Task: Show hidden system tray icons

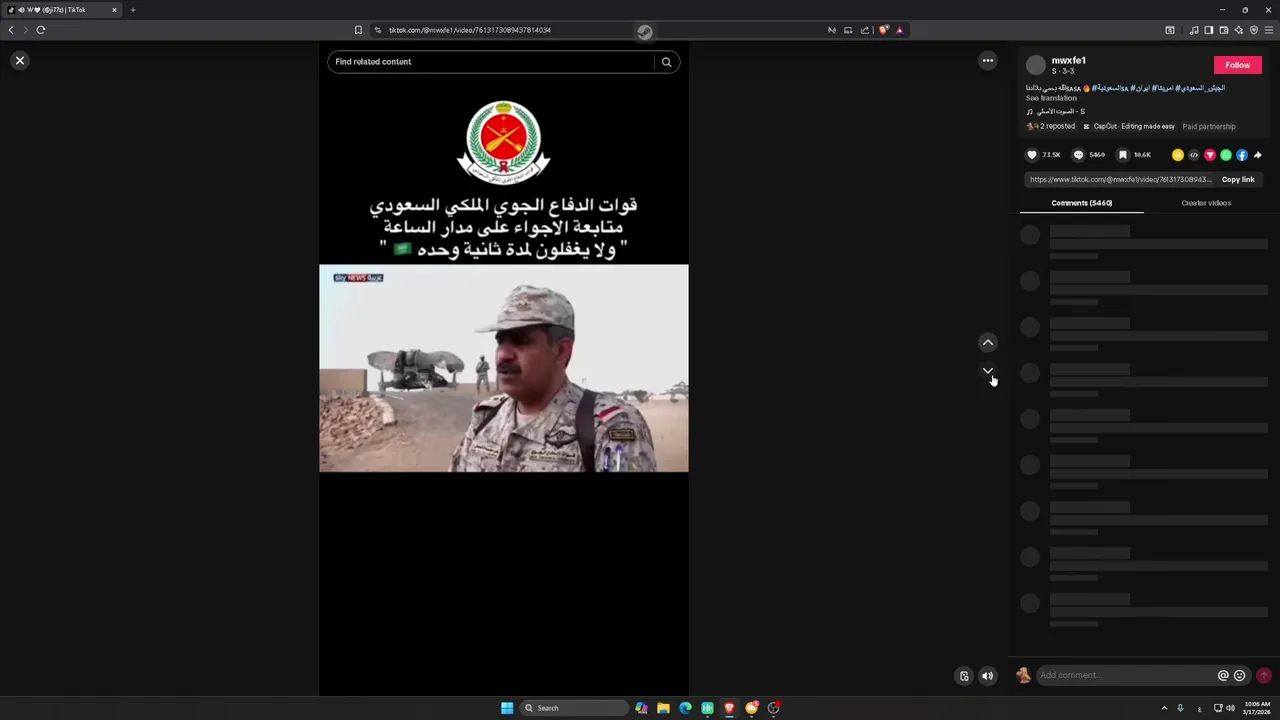Action: pyautogui.click(x=1164, y=708)
